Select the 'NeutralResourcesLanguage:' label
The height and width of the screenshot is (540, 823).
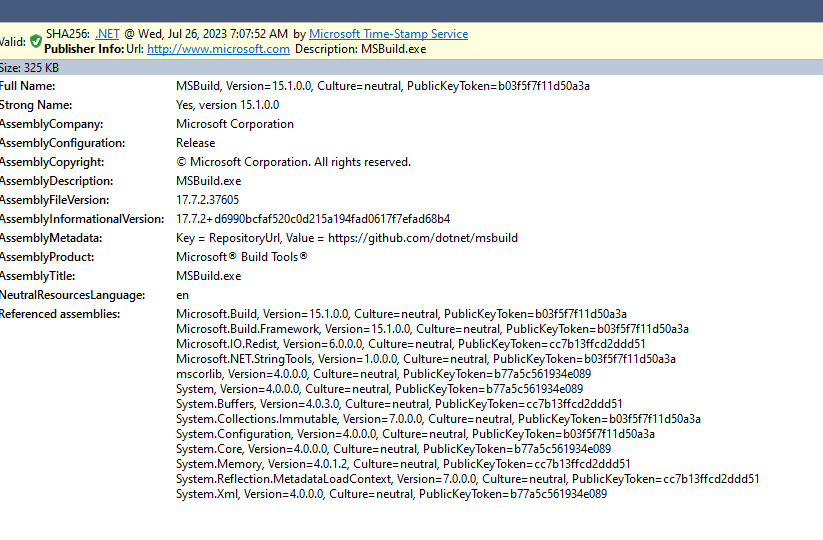tap(72, 295)
